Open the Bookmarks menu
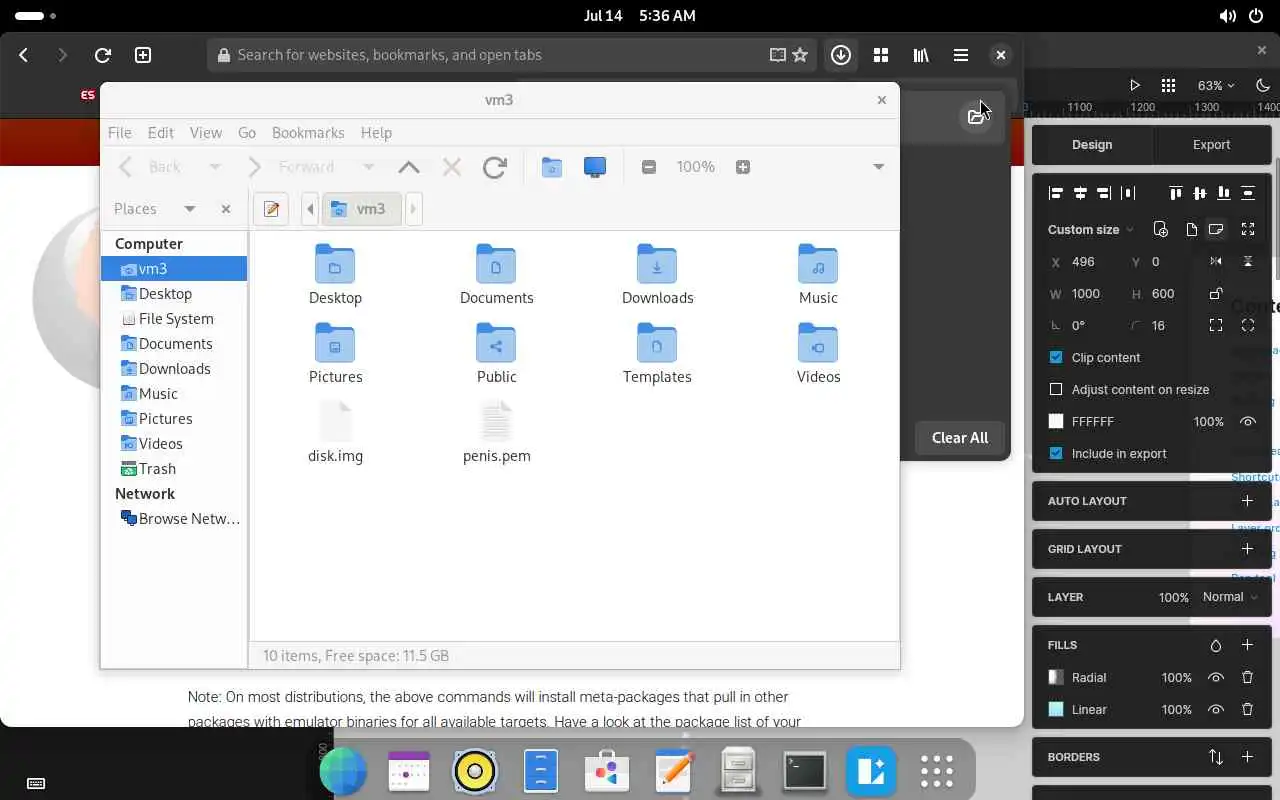 click(x=308, y=132)
